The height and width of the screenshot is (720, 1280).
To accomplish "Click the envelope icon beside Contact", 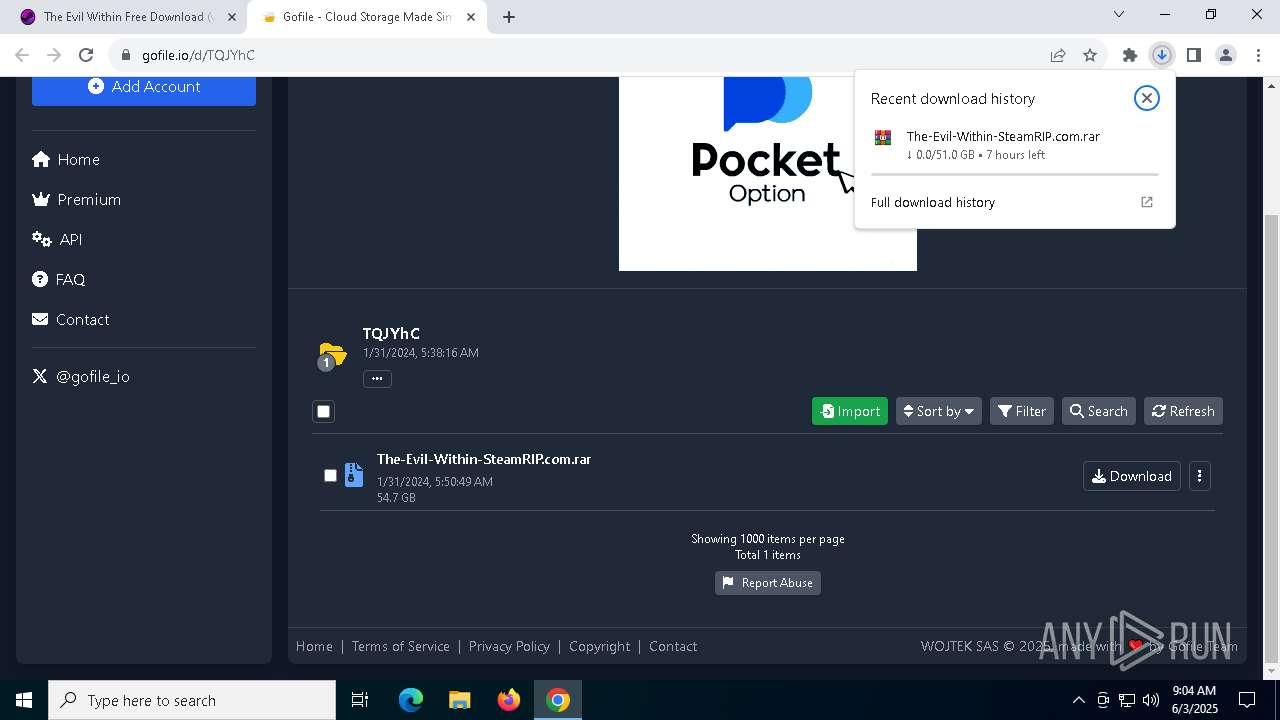I will [x=40, y=320].
